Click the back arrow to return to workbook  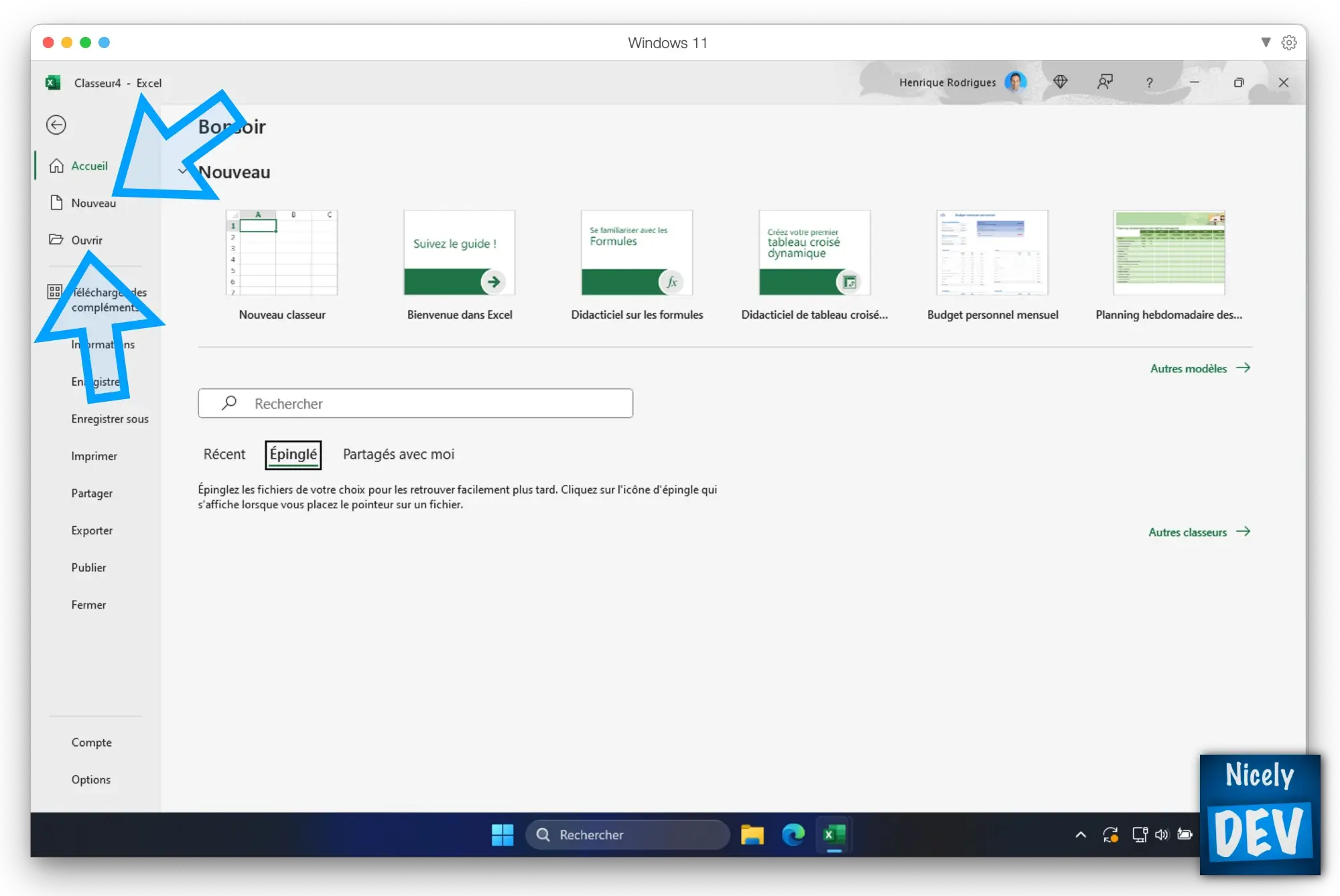tap(56, 125)
